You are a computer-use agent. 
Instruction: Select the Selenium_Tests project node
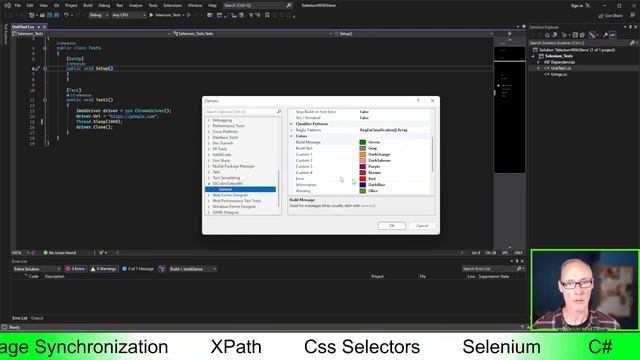pos(559,56)
